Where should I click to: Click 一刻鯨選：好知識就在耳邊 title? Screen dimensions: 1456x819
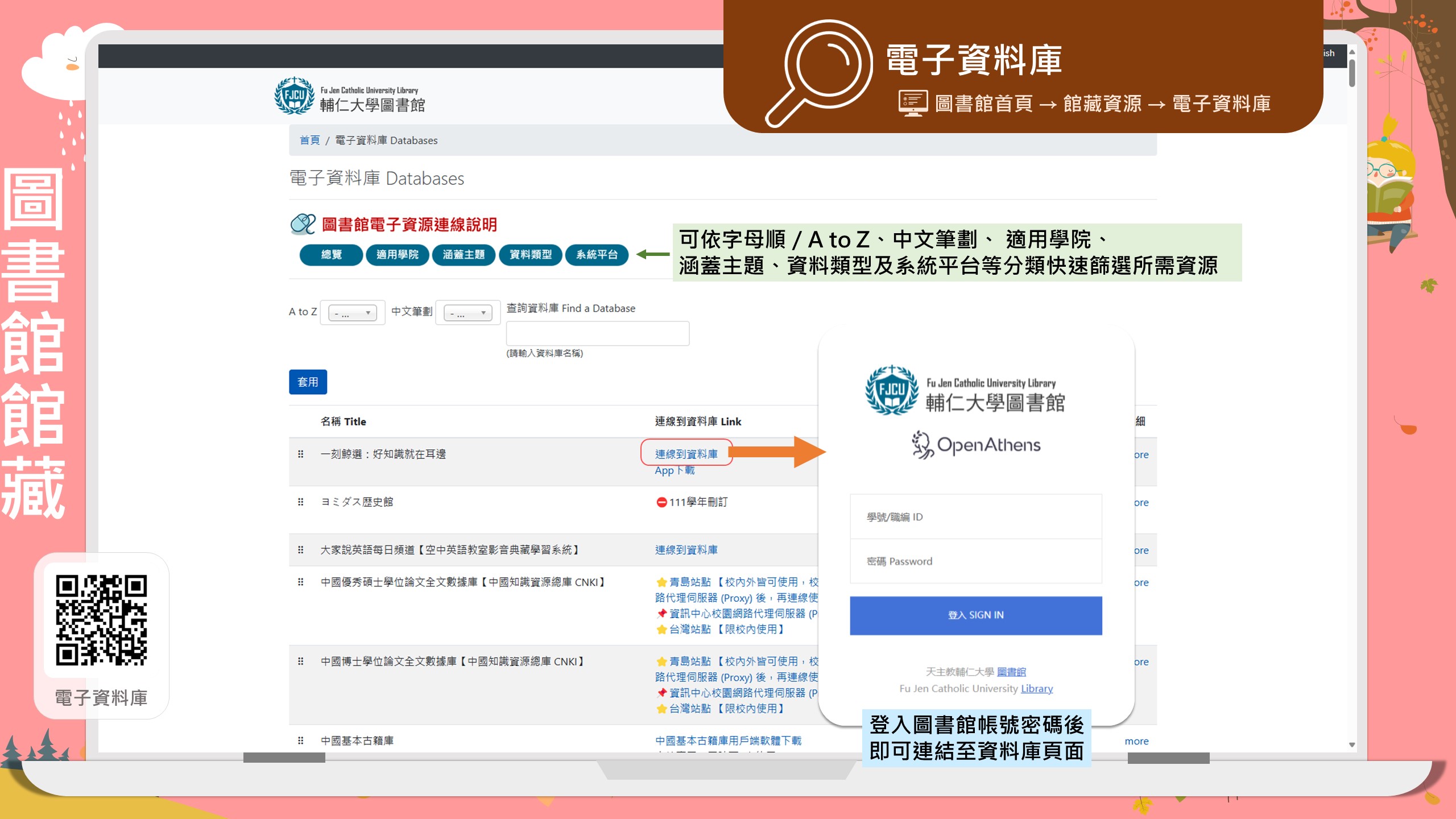383,454
